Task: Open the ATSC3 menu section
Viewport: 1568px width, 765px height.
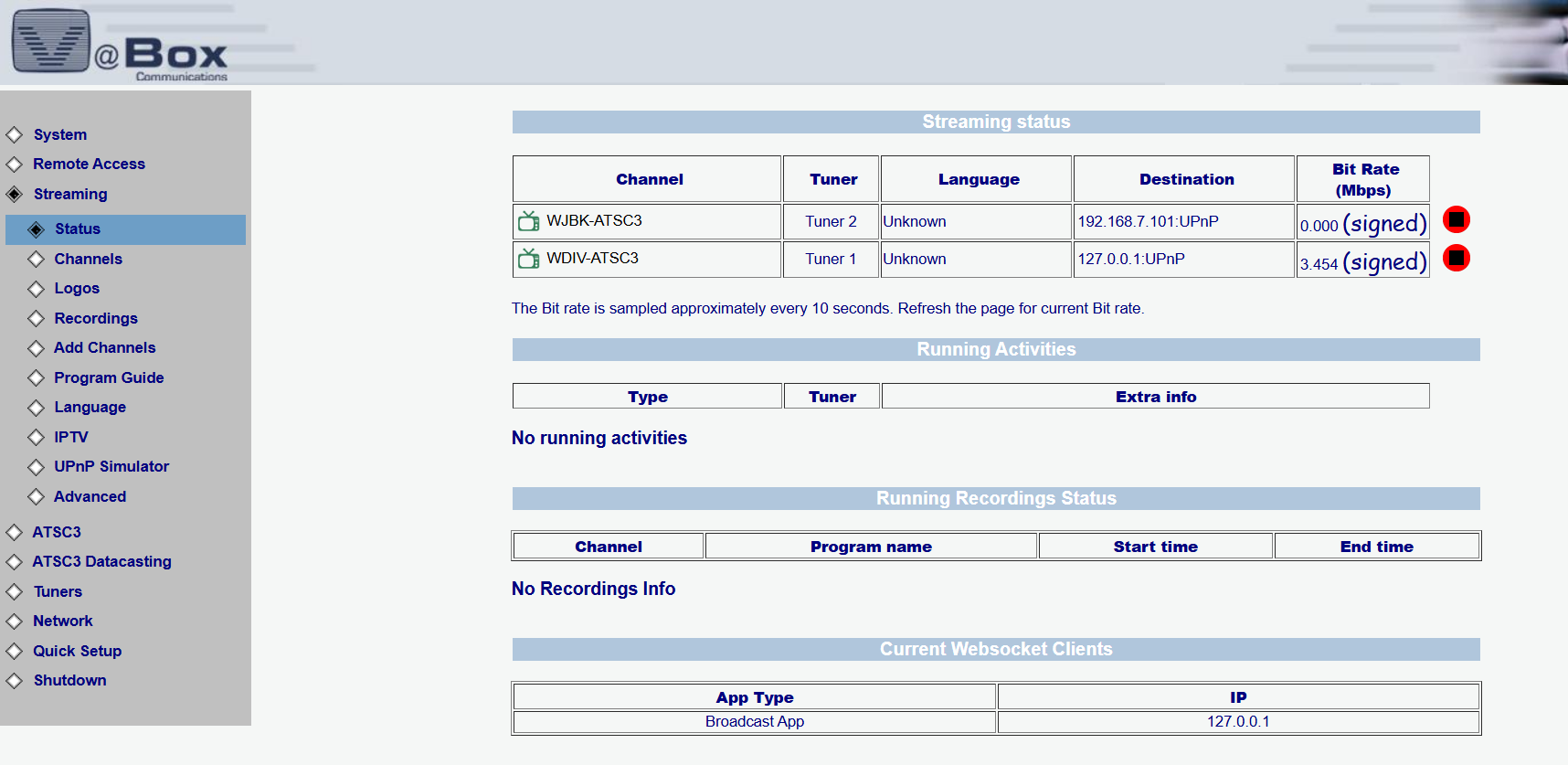Action: (x=57, y=532)
